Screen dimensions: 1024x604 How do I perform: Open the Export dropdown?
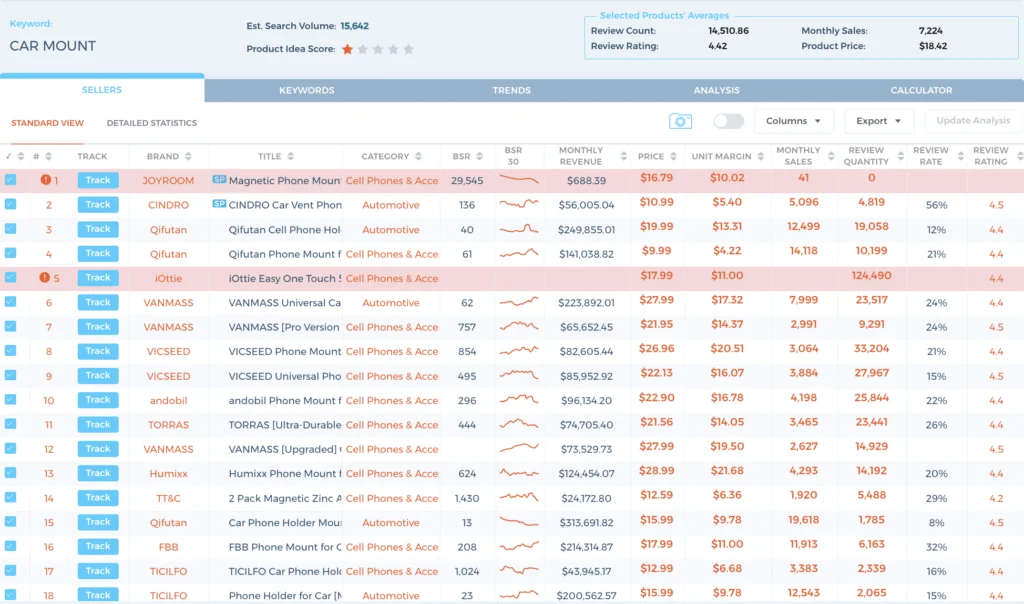tap(879, 121)
